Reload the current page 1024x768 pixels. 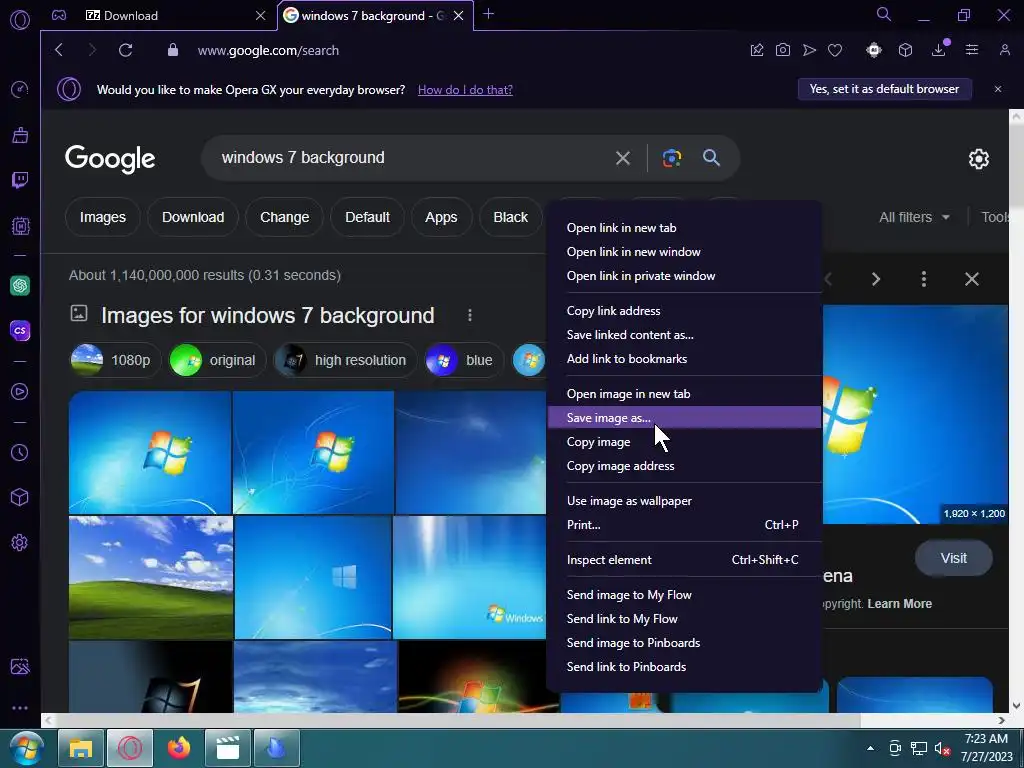pos(125,50)
